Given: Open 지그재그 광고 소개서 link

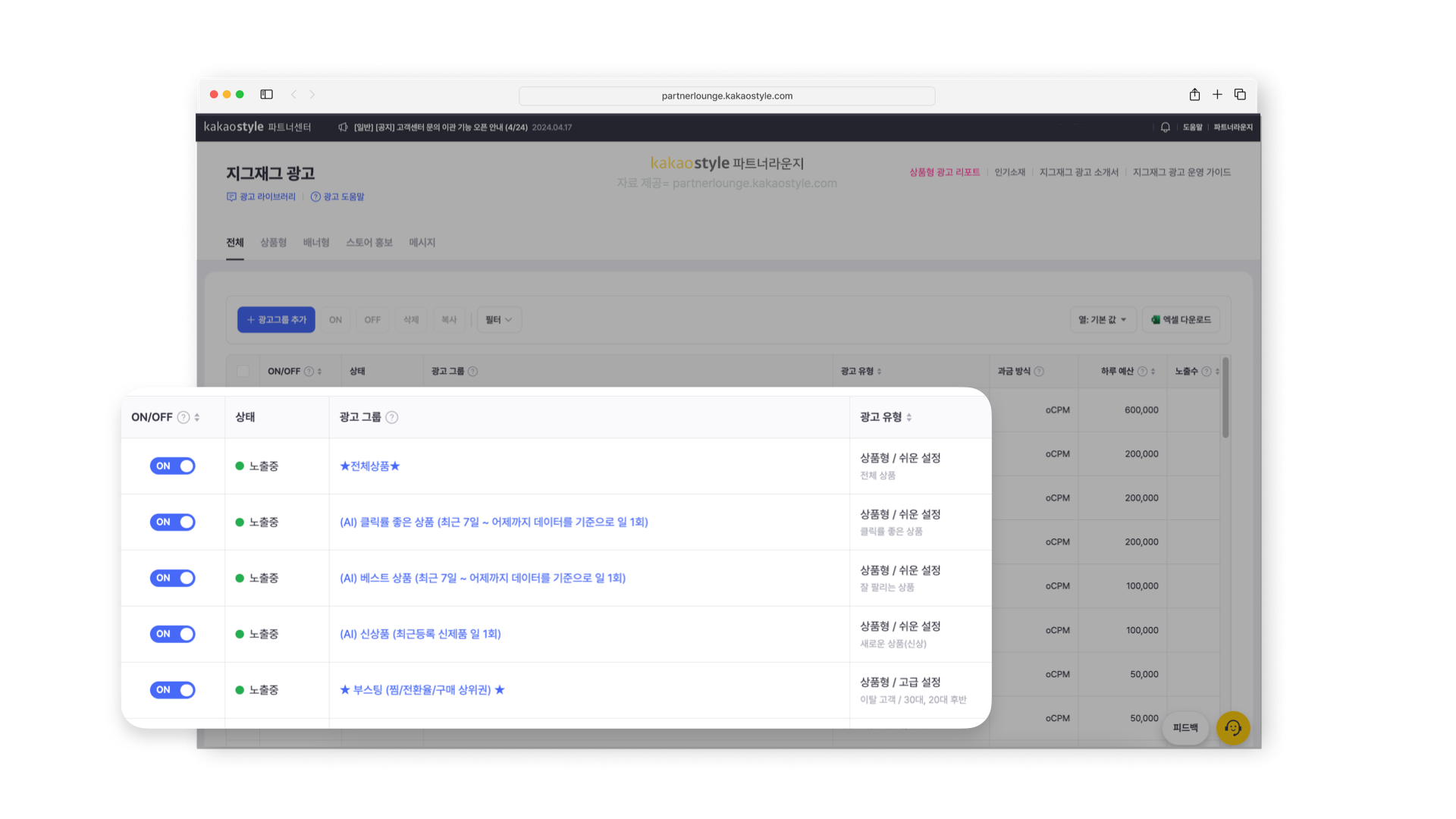Looking at the screenshot, I should (1079, 173).
